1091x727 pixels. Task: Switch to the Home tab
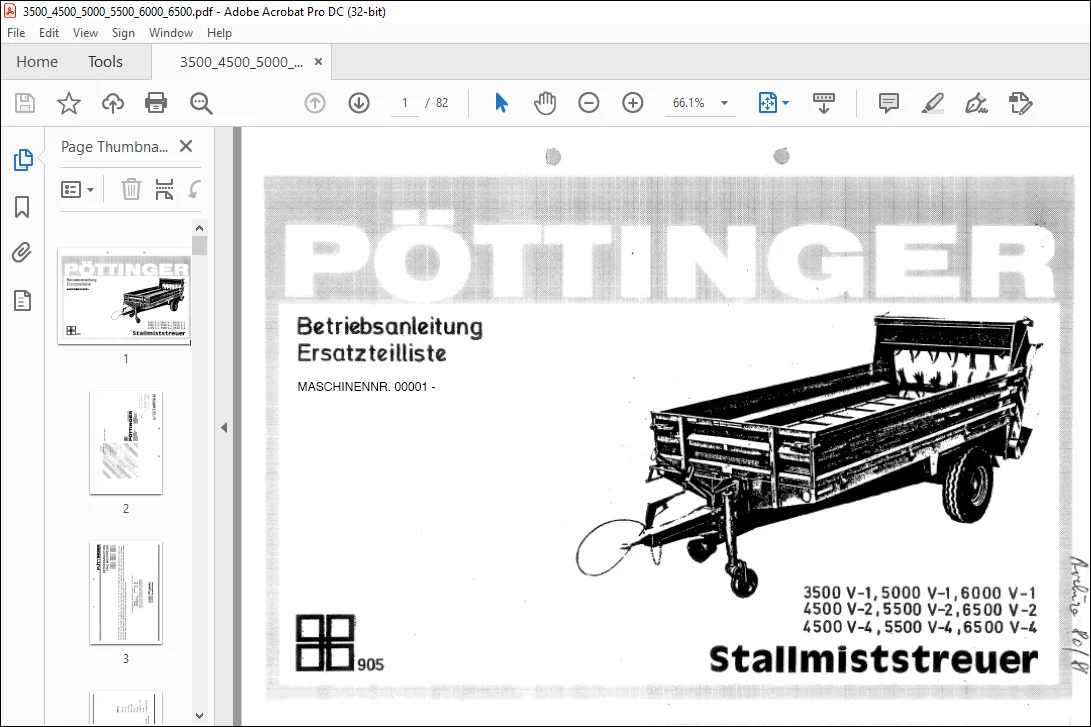coord(37,62)
